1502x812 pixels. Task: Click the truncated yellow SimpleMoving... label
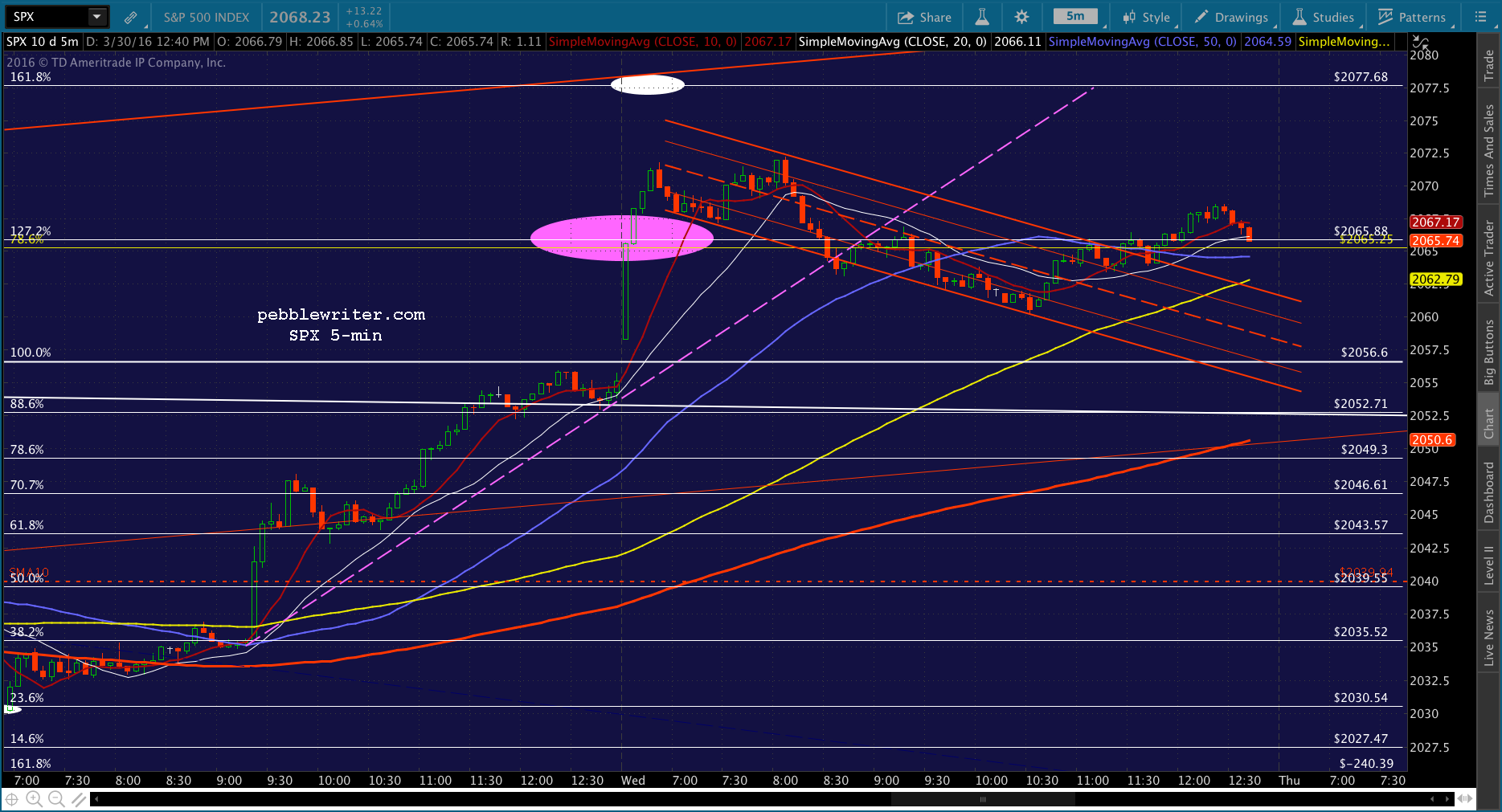coord(1344,42)
